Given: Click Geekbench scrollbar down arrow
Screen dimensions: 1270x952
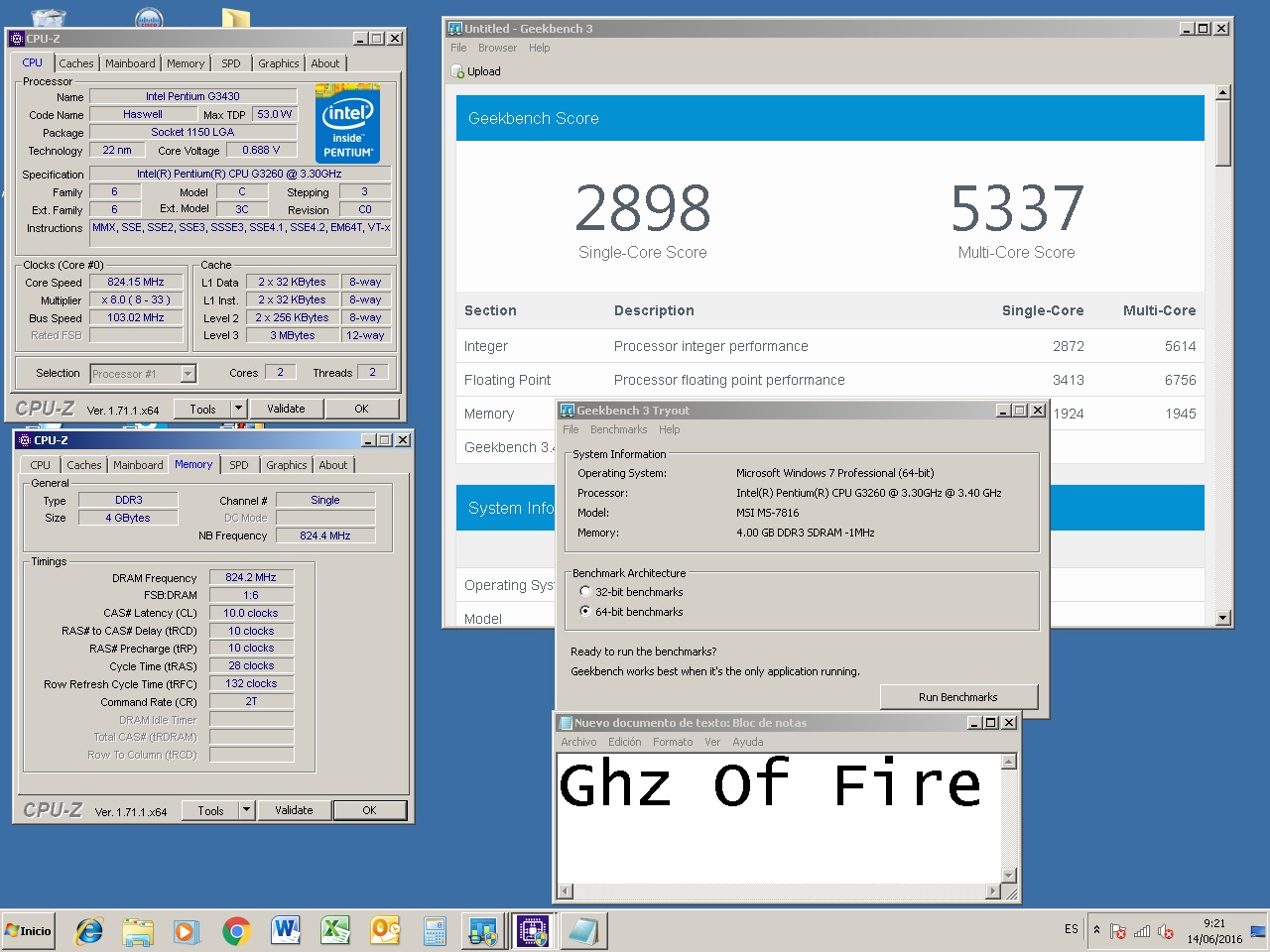Looking at the screenshot, I should pyautogui.click(x=1222, y=617).
